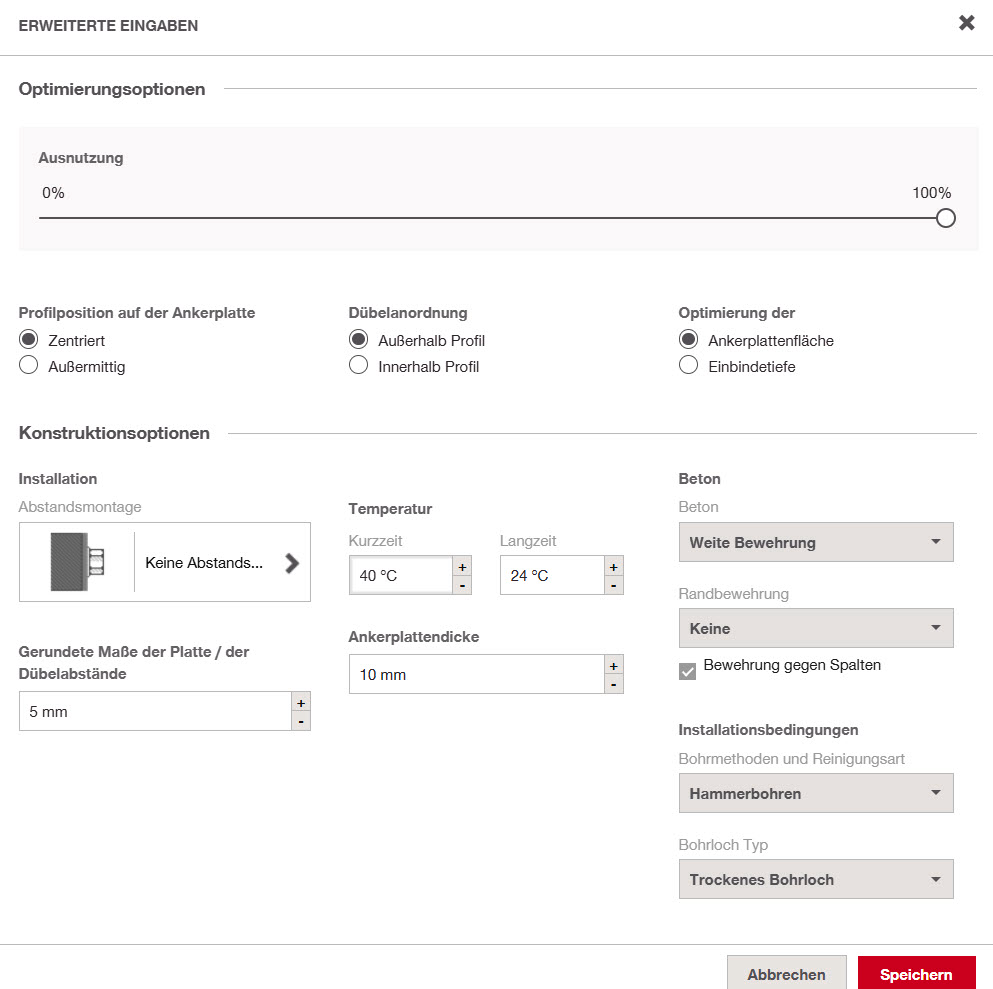Click the Ausnutzung slider handle

[x=945, y=218]
